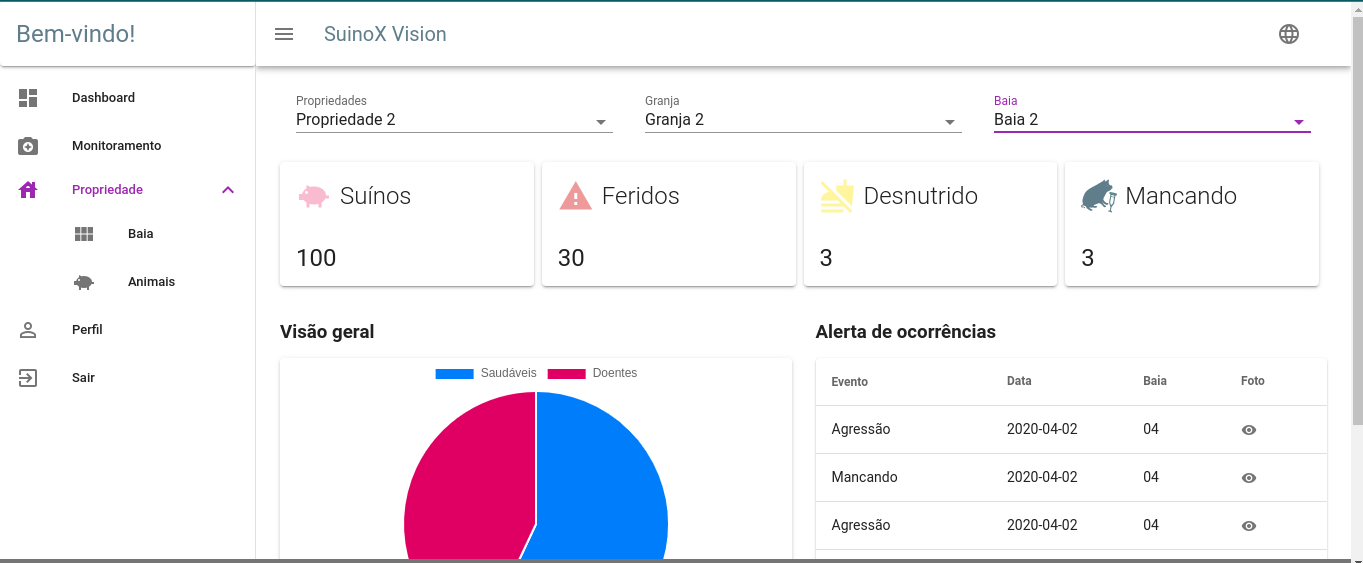The image size is (1363, 563).
Task: Open the hamburger menu icon
Action: coord(284,34)
